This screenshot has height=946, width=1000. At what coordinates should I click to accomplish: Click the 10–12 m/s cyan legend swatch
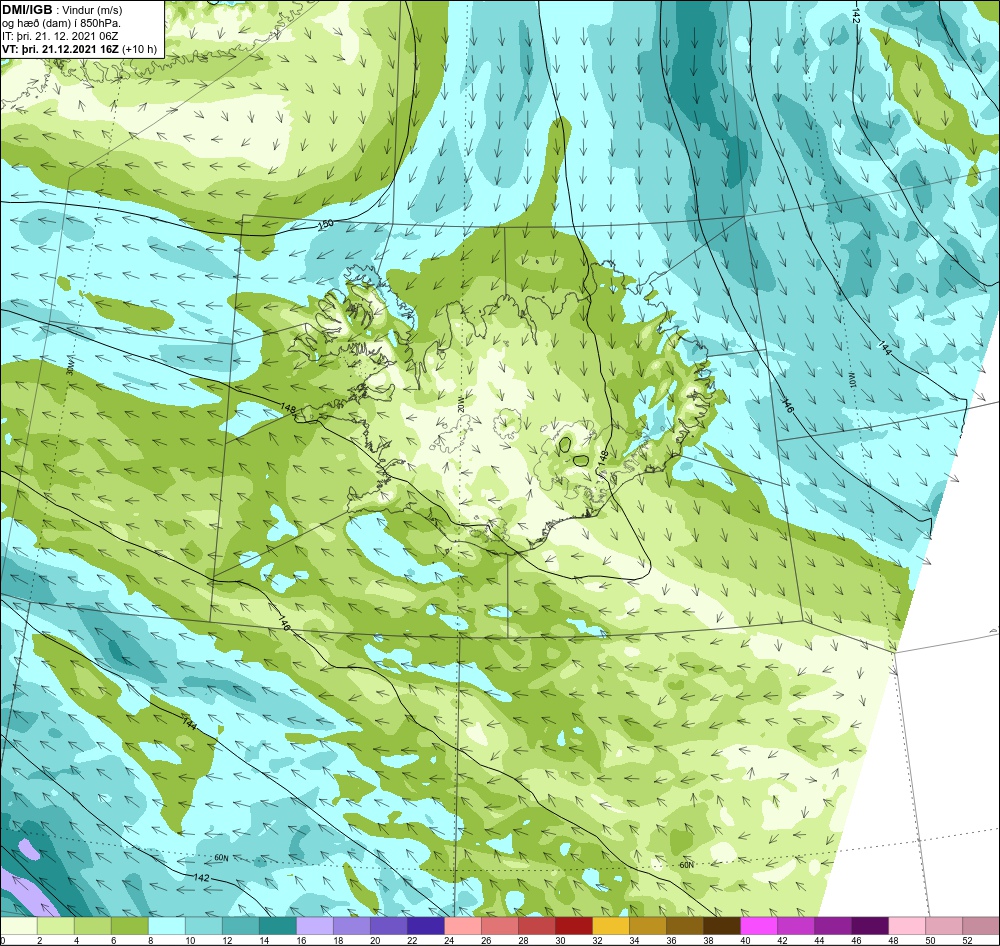[x=204, y=926]
